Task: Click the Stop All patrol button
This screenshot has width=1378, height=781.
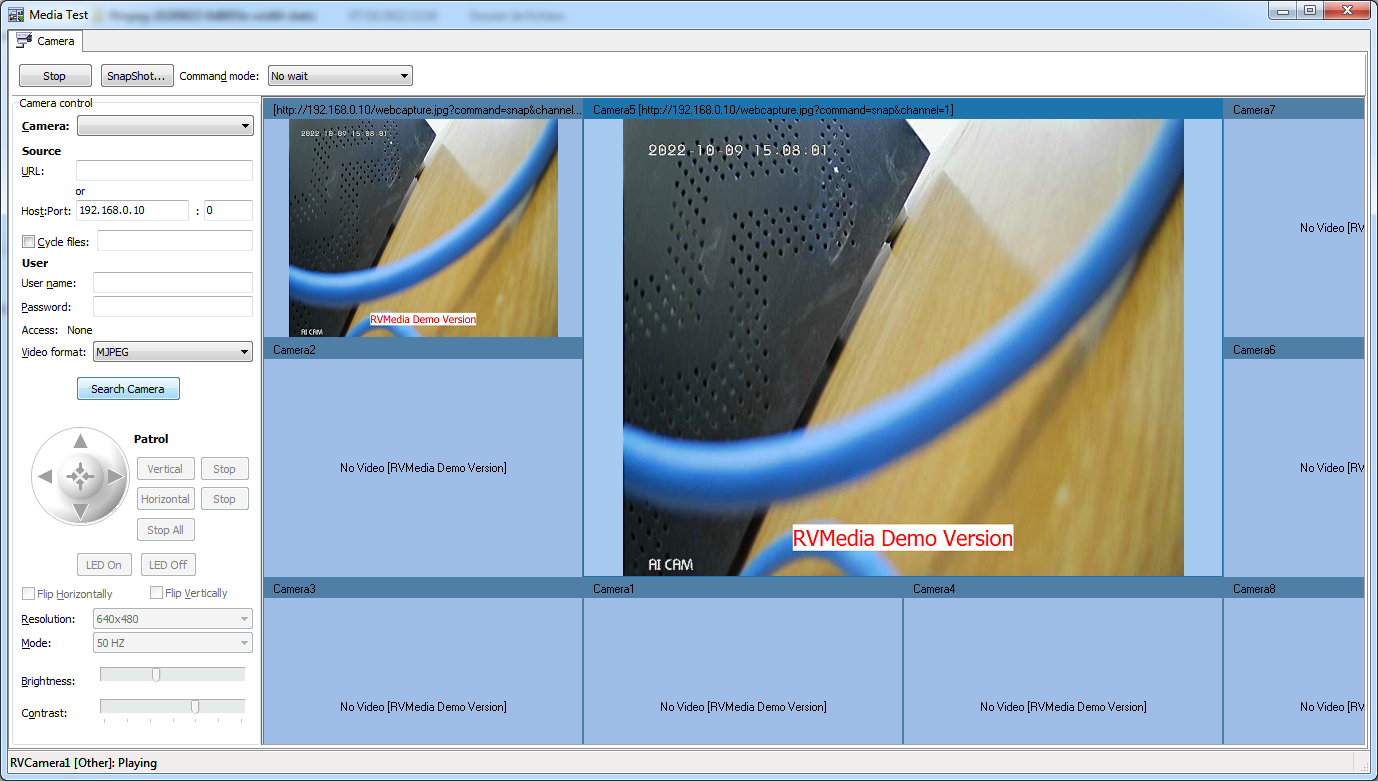Action: tap(165, 530)
